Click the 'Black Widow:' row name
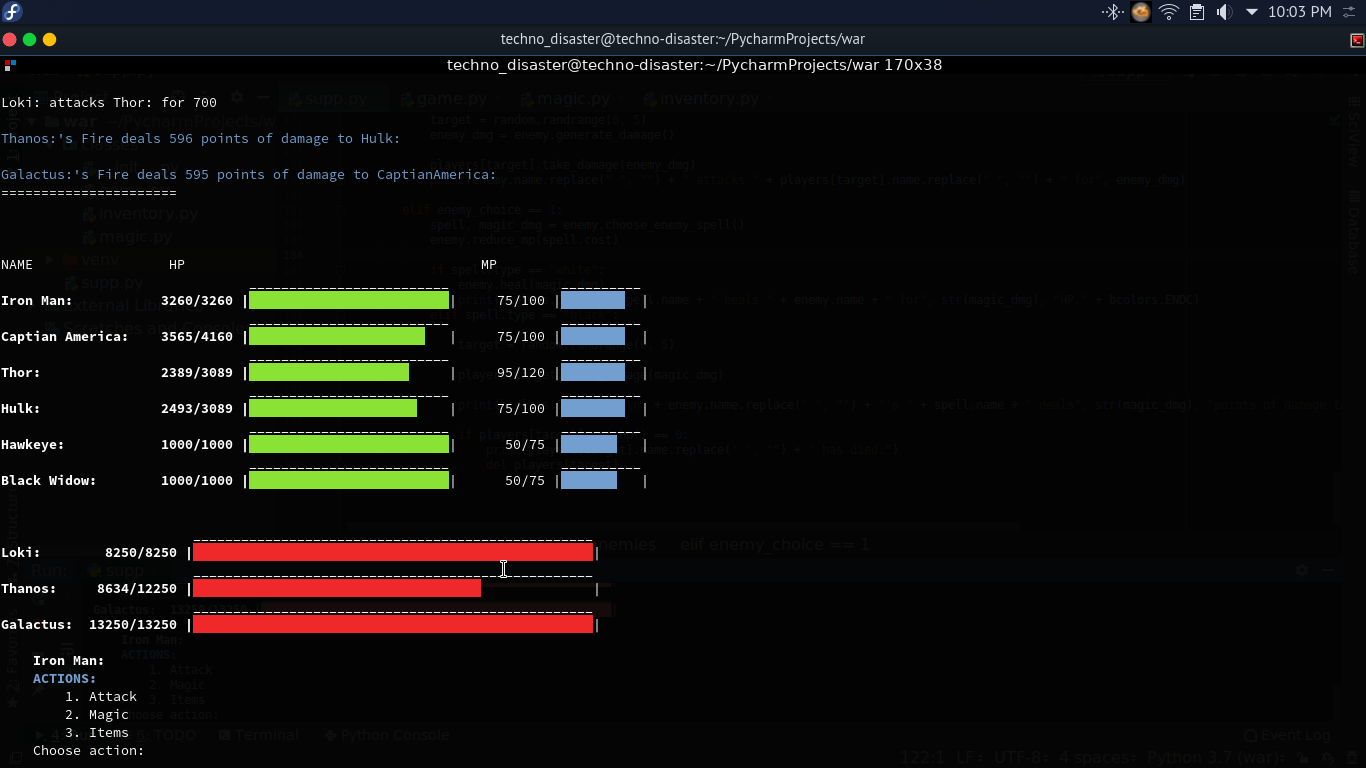Image resolution: width=1366 pixels, height=768 pixels. 49,480
